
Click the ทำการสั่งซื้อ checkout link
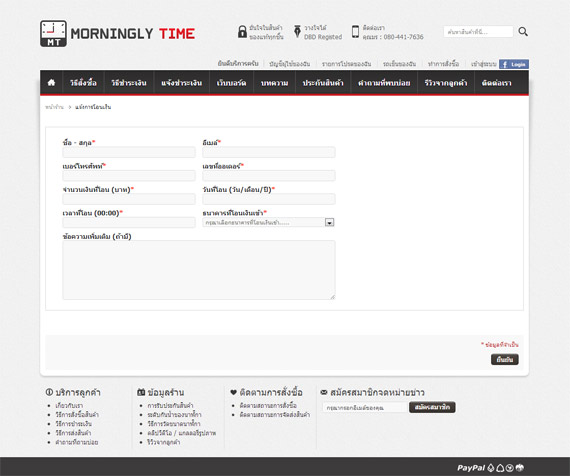443,64
